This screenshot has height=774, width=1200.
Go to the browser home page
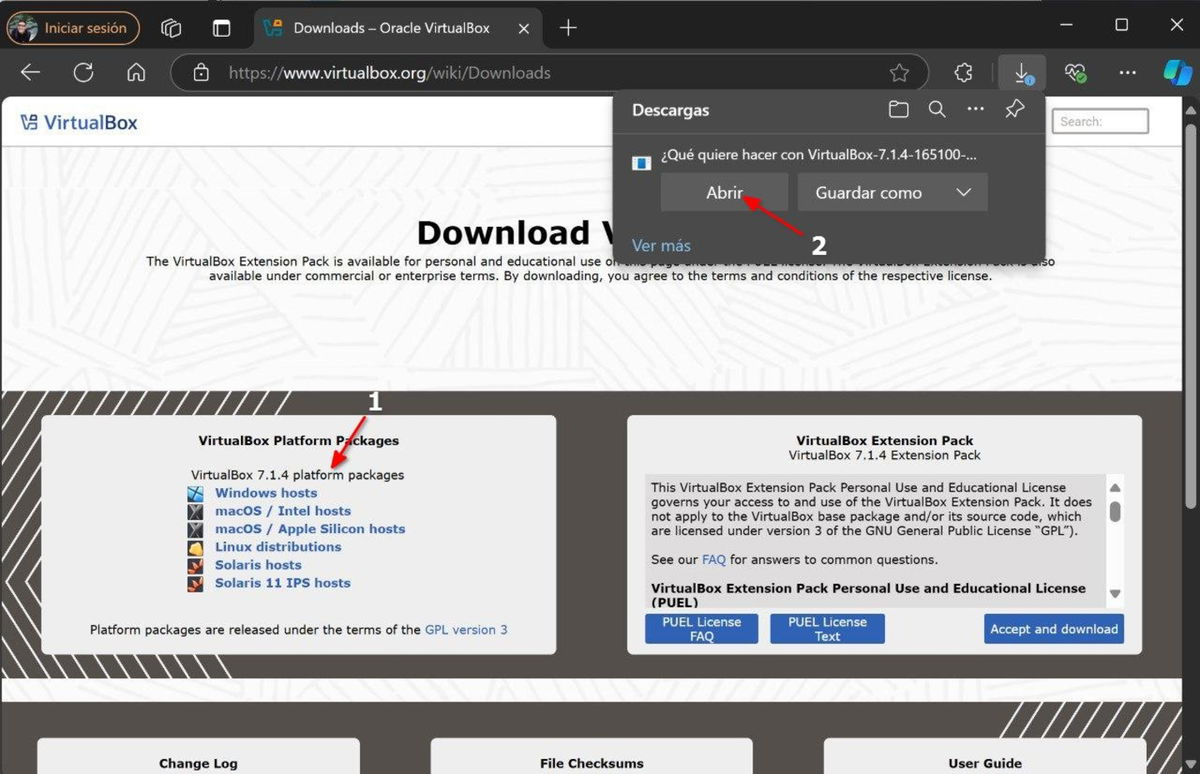click(x=136, y=73)
